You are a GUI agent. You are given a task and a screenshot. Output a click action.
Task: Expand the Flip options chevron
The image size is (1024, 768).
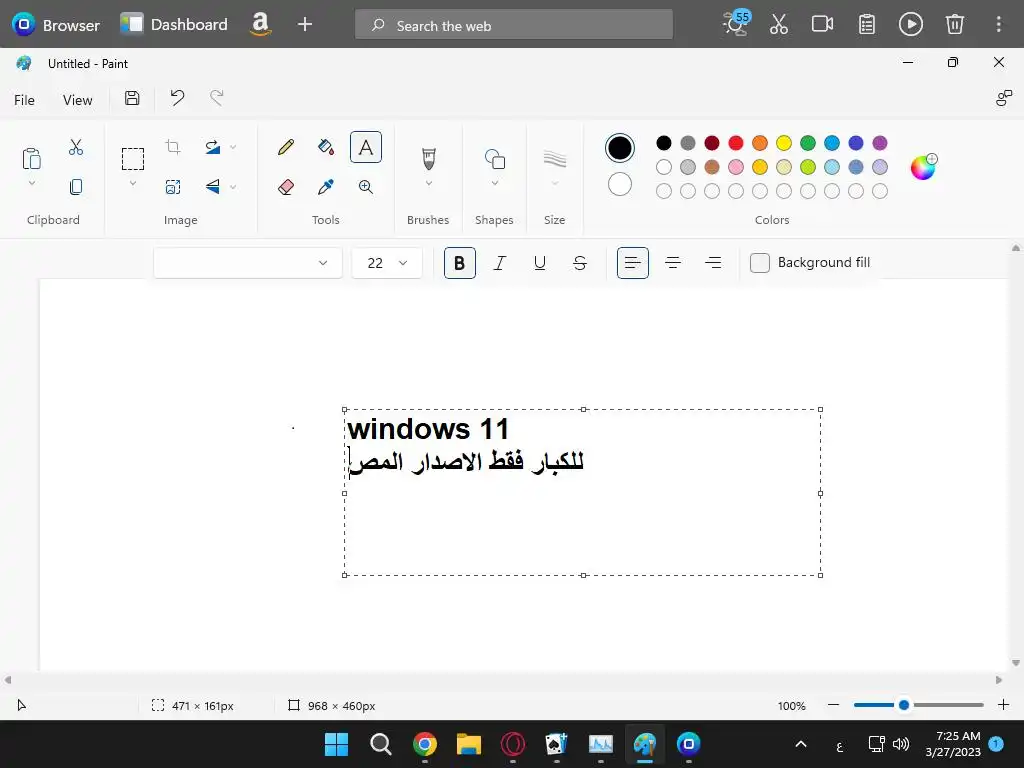coord(233,187)
